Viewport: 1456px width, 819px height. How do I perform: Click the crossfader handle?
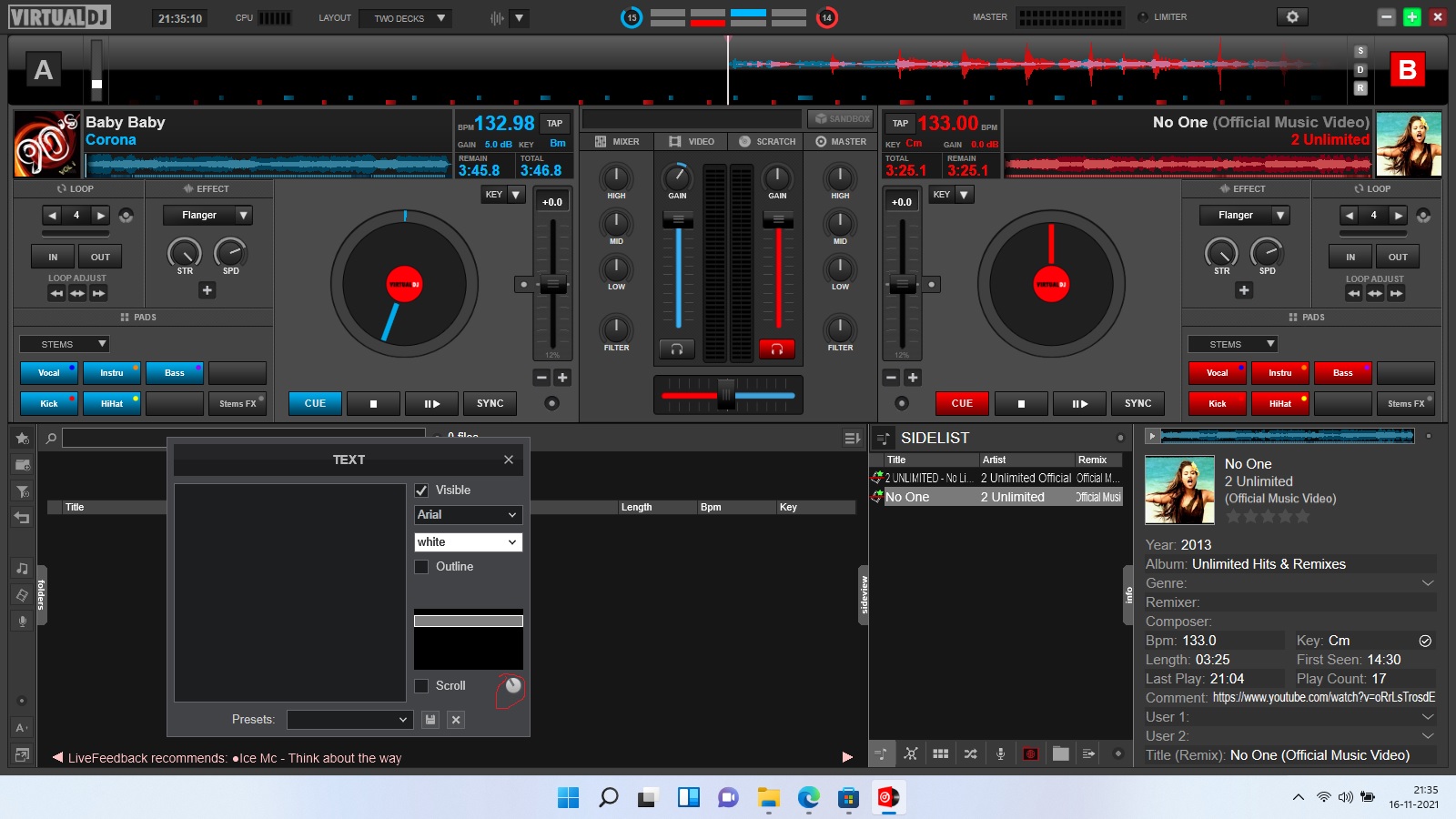click(x=726, y=395)
